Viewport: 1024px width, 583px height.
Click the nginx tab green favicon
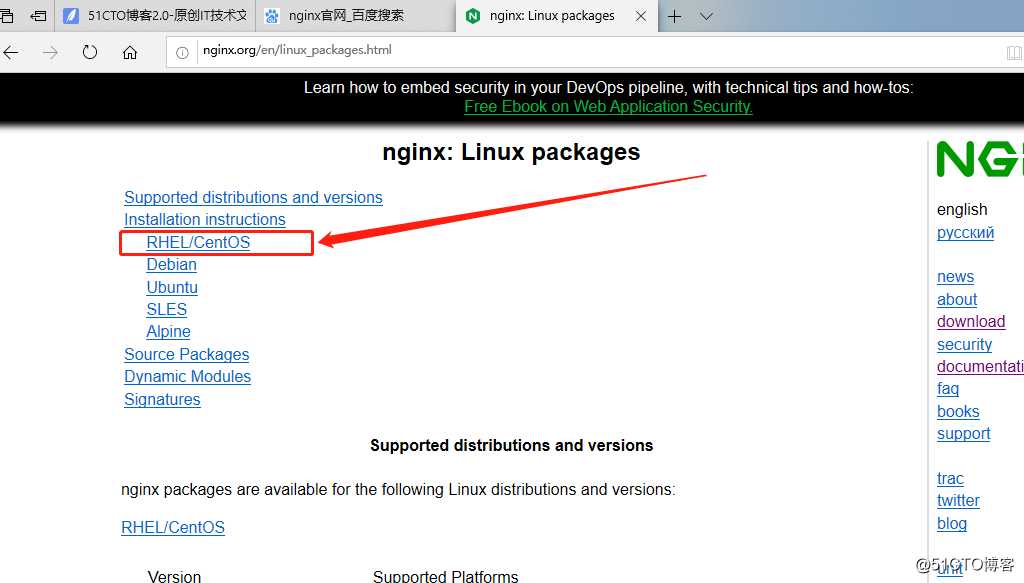(x=473, y=16)
